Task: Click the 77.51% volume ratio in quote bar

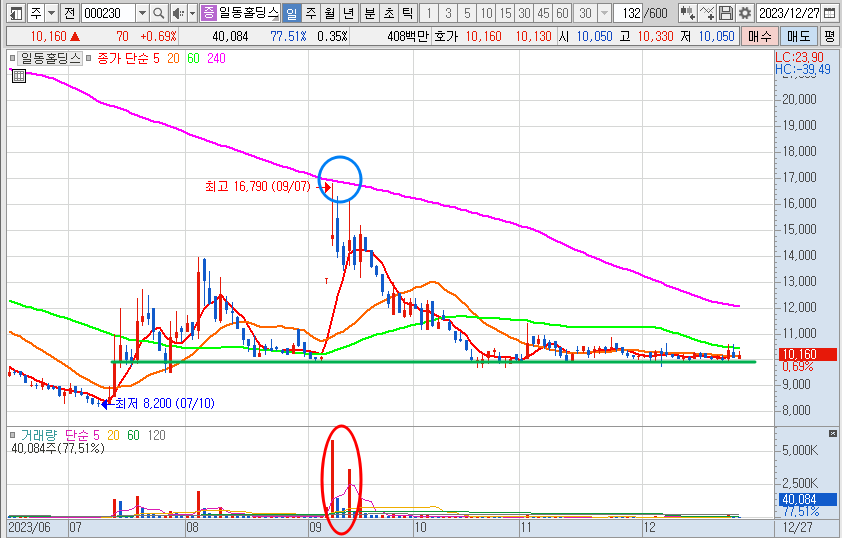Action: pos(288,37)
